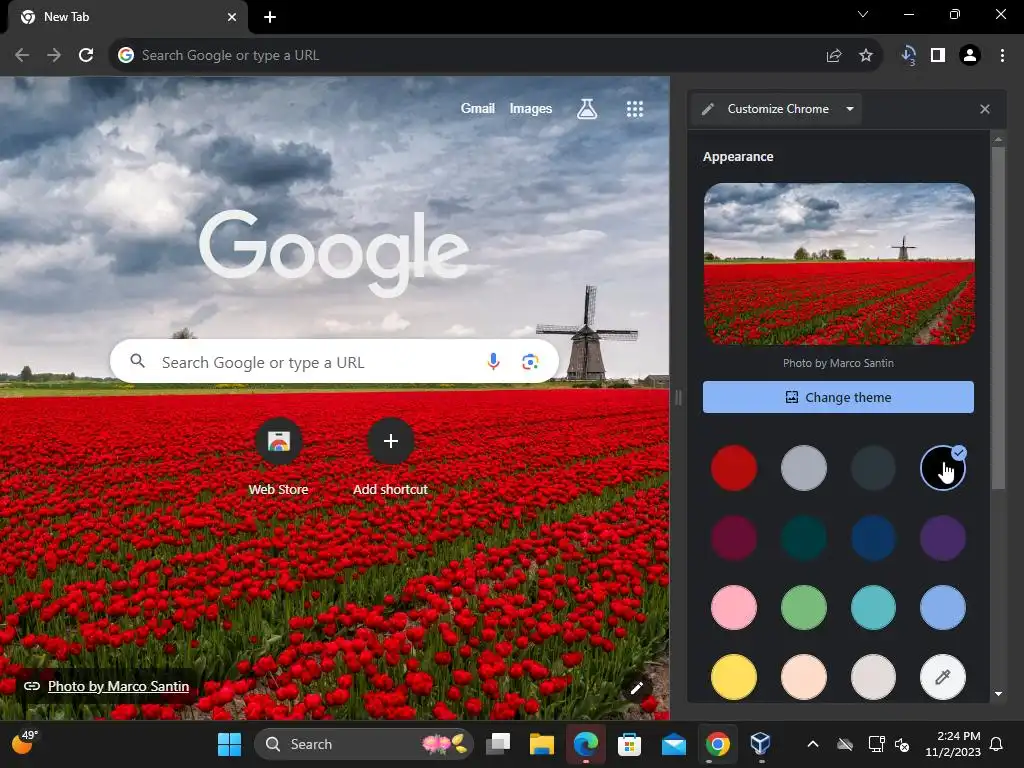Screen dimensions: 1024x768
Task: Open the custom color eyedropper picker
Action: 943,677
